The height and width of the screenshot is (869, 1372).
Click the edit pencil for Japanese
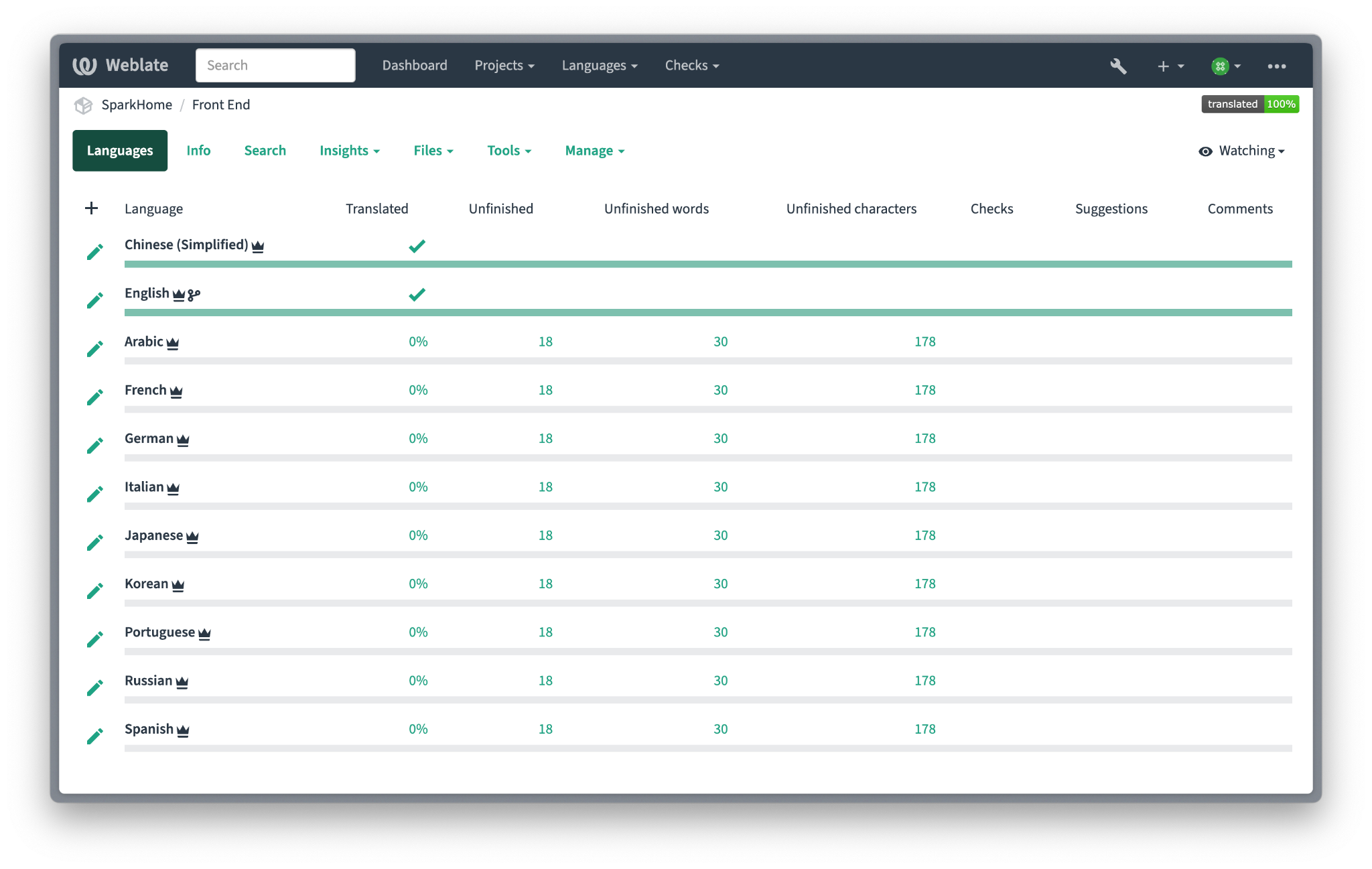pyautogui.click(x=95, y=543)
